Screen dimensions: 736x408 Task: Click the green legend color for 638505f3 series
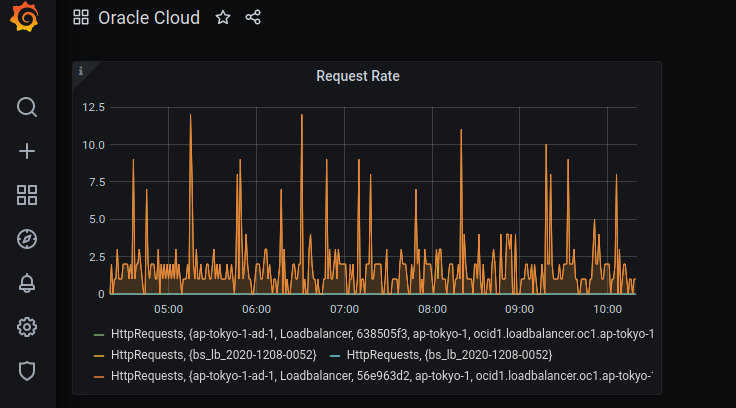(x=99, y=335)
